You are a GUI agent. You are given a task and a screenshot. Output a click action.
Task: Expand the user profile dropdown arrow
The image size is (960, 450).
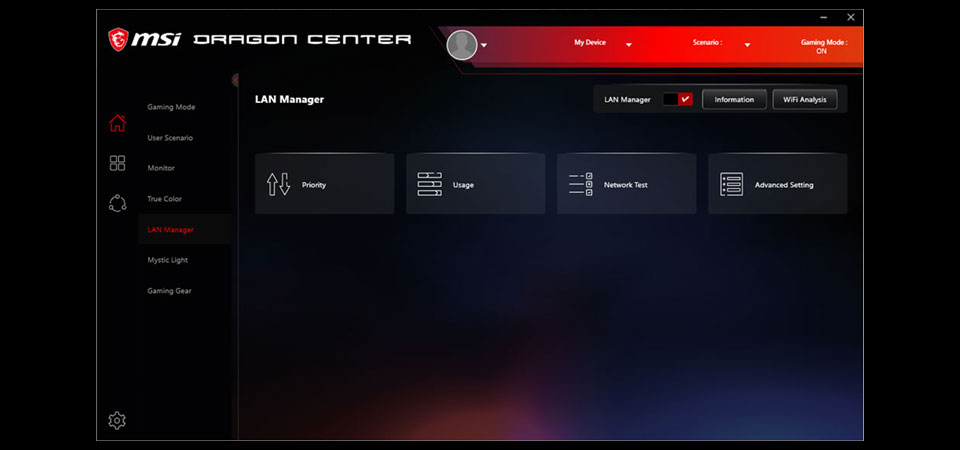coord(484,45)
